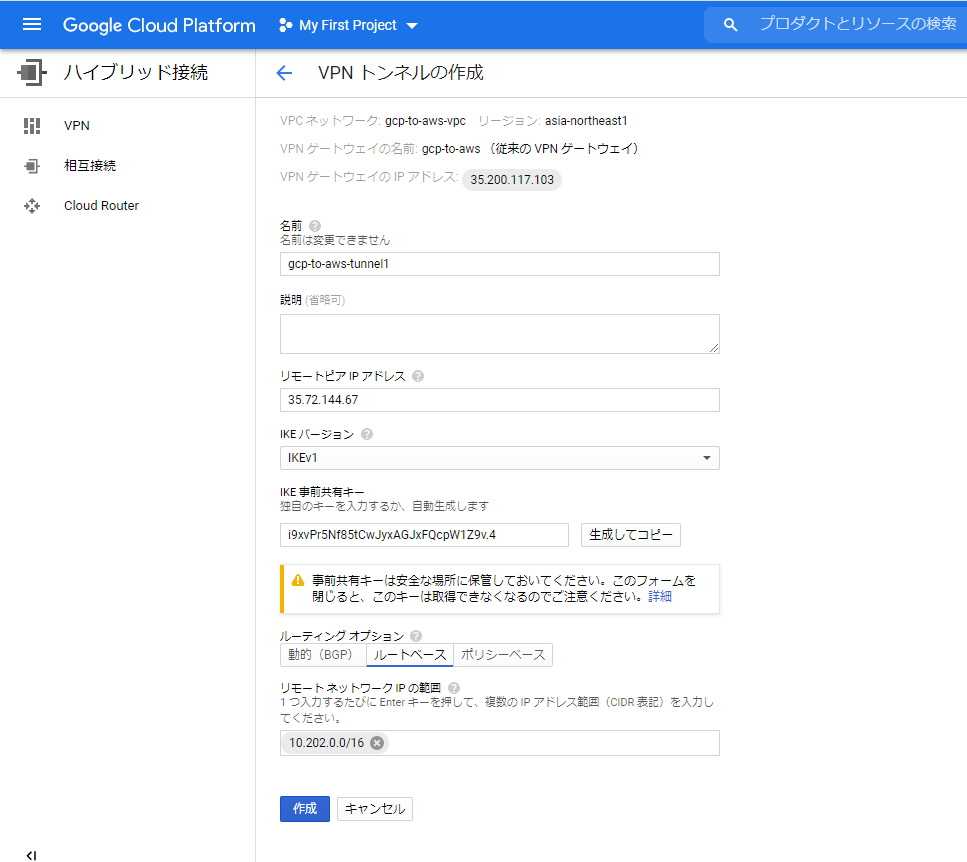Open VPN in the sidebar
The height and width of the screenshot is (862, 967).
[76, 126]
